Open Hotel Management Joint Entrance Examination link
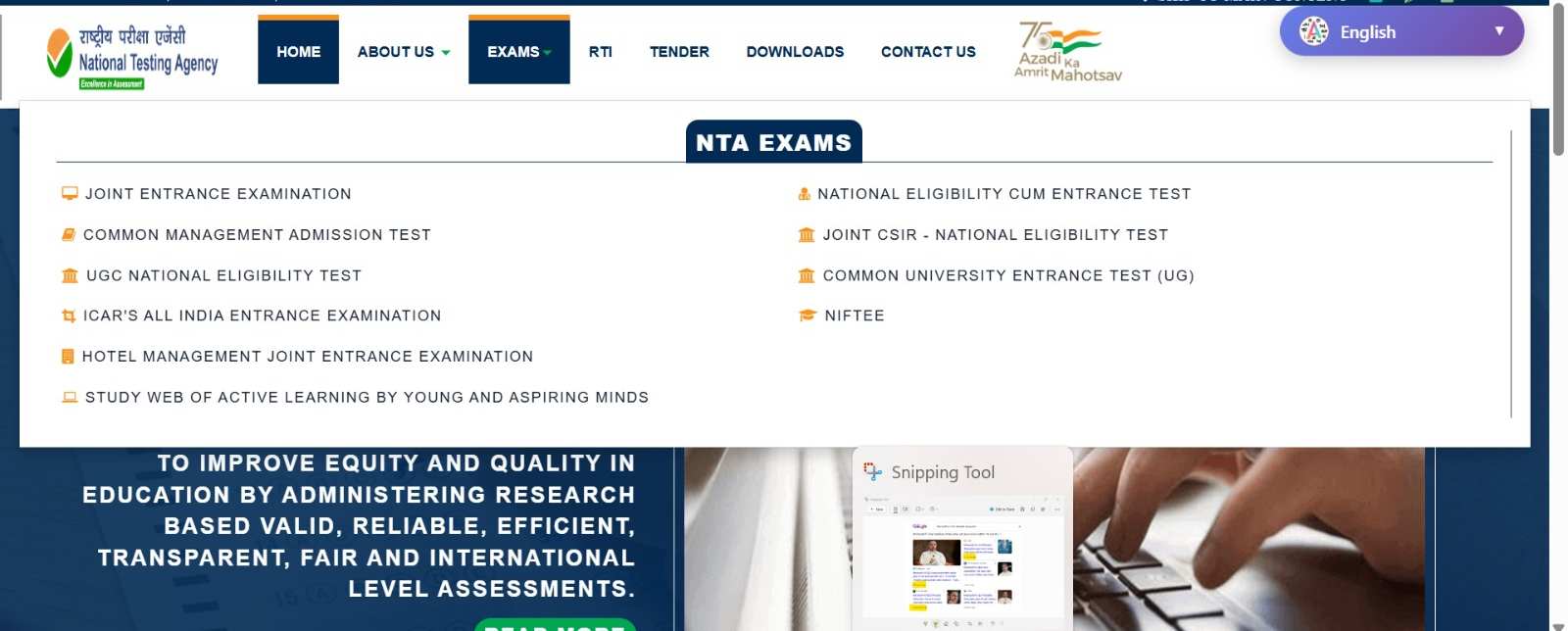The width and height of the screenshot is (1568, 631). click(308, 357)
